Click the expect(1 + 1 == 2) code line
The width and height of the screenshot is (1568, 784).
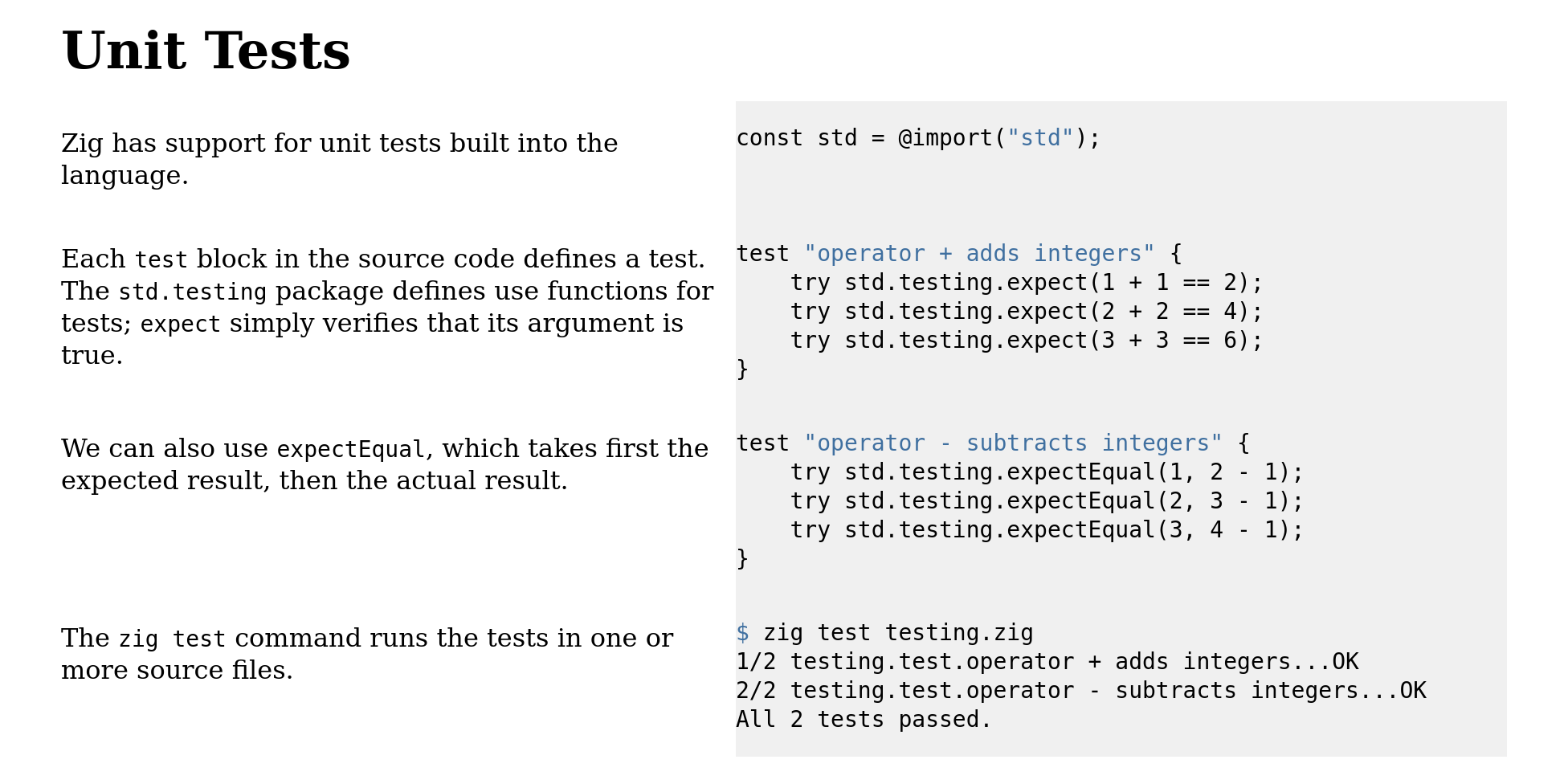click(x=1026, y=283)
